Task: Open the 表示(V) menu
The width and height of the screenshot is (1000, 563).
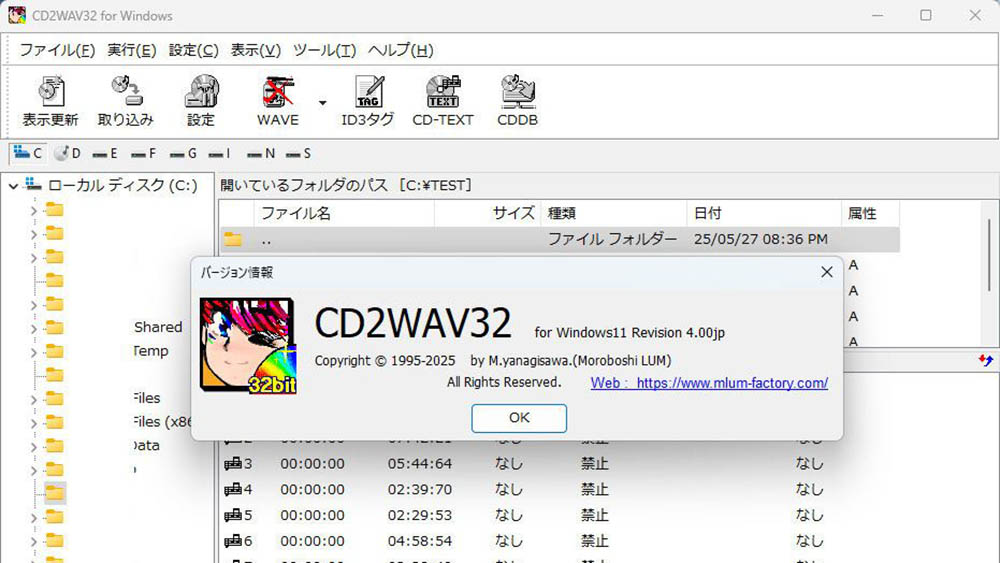Action: pyautogui.click(x=255, y=50)
